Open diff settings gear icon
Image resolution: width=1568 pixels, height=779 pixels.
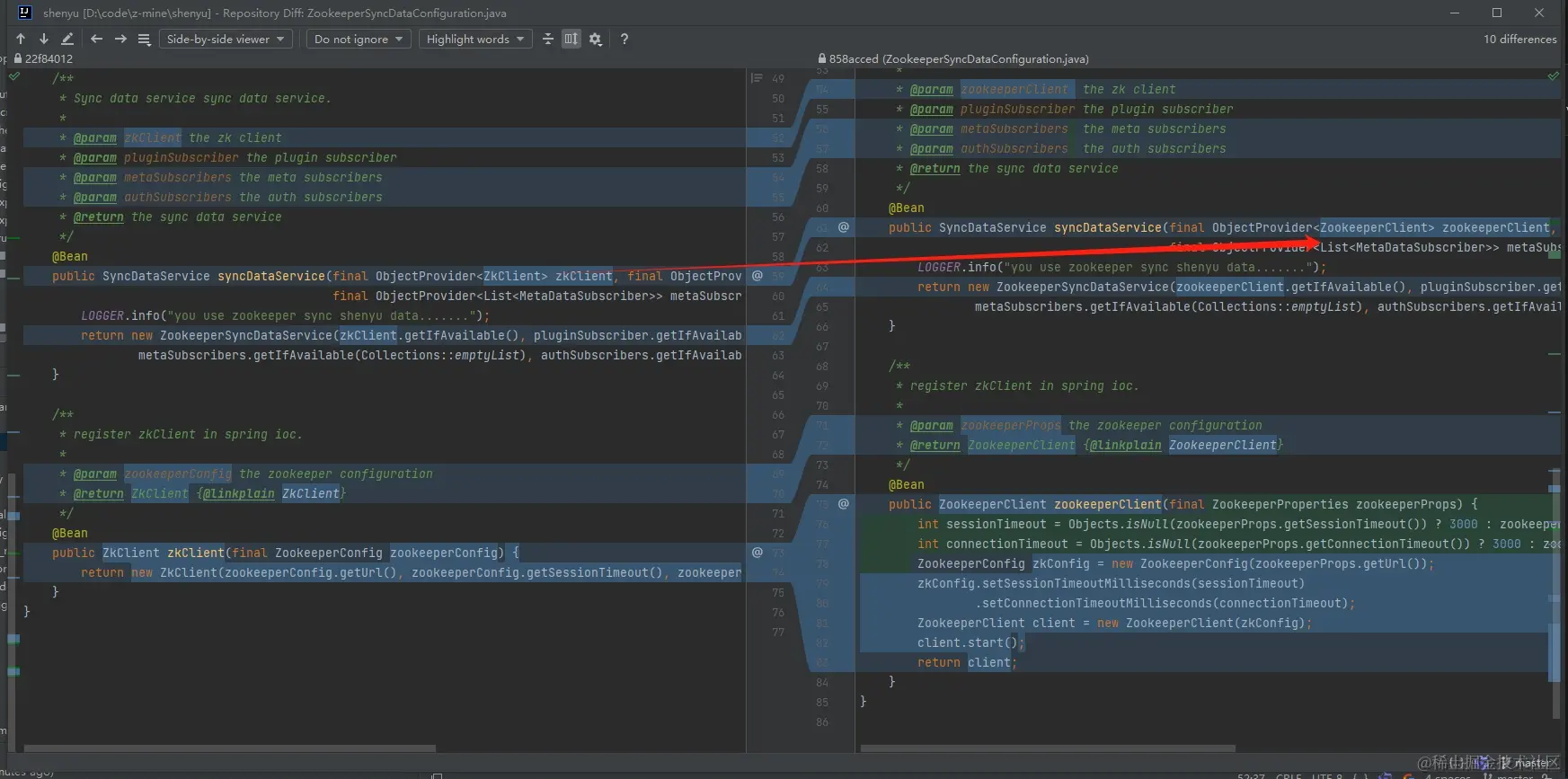click(x=595, y=39)
